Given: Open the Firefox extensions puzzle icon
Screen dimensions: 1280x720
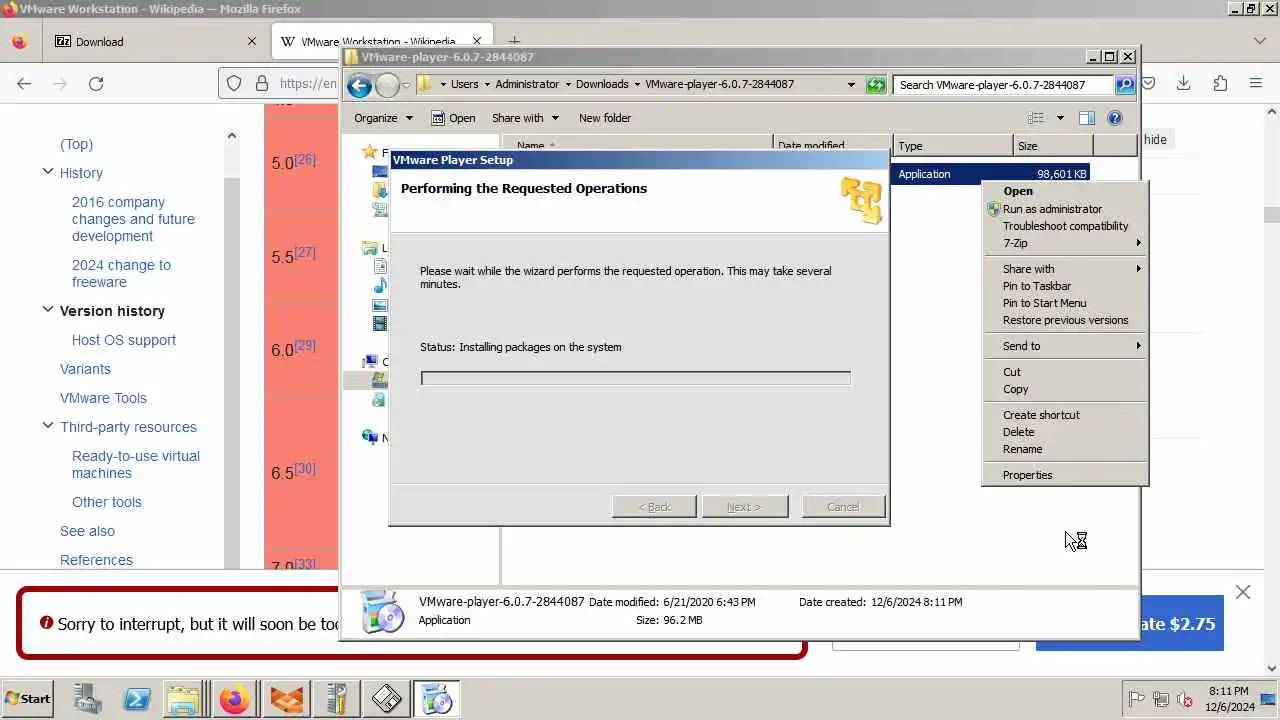Looking at the screenshot, I should 1220,83.
